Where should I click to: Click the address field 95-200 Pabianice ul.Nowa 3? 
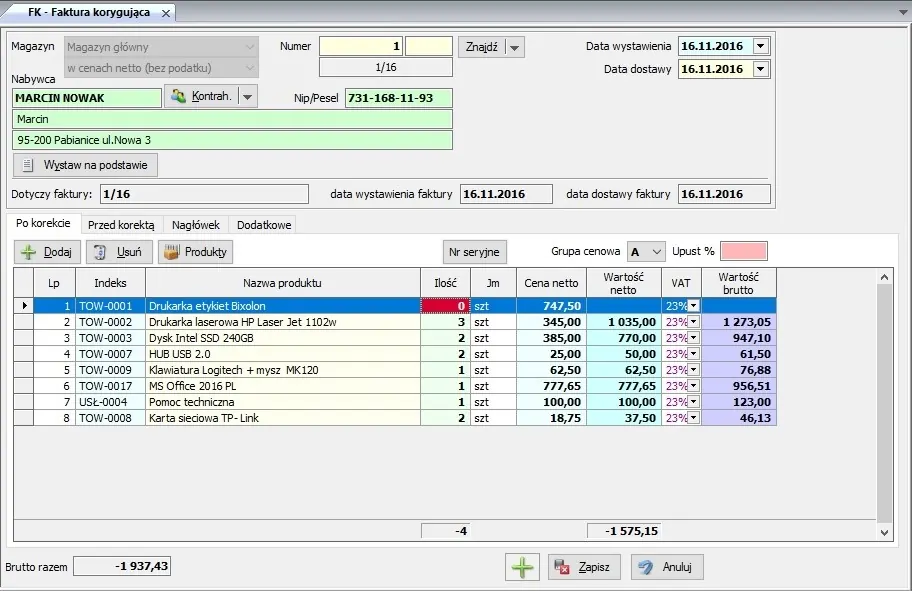point(232,140)
